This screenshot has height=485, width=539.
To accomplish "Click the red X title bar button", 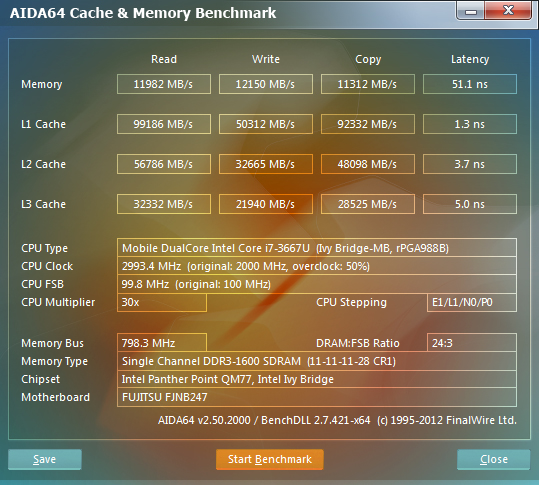I will pos(508,11).
